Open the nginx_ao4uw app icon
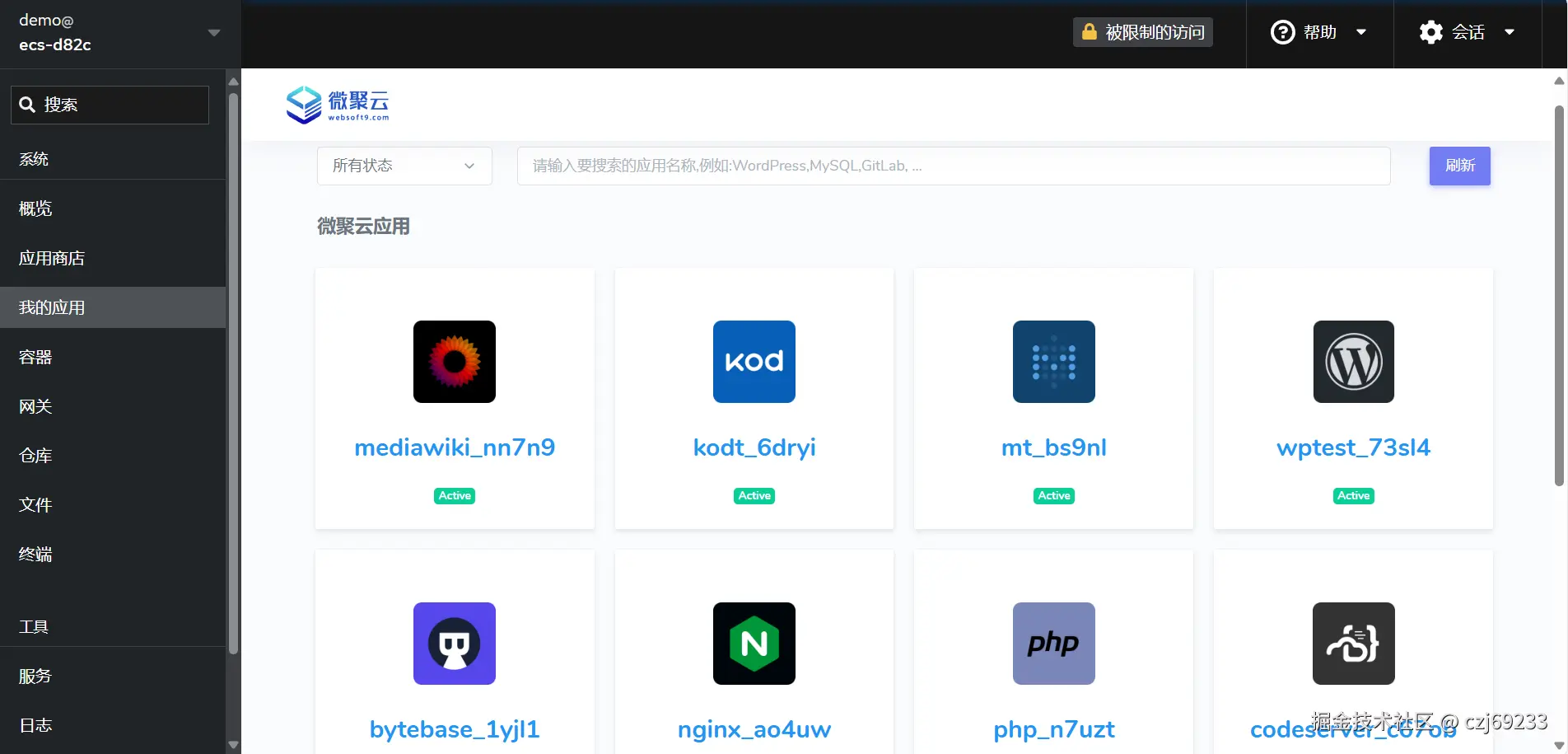This screenshot has width=1568, height=754. coord(754,644)
